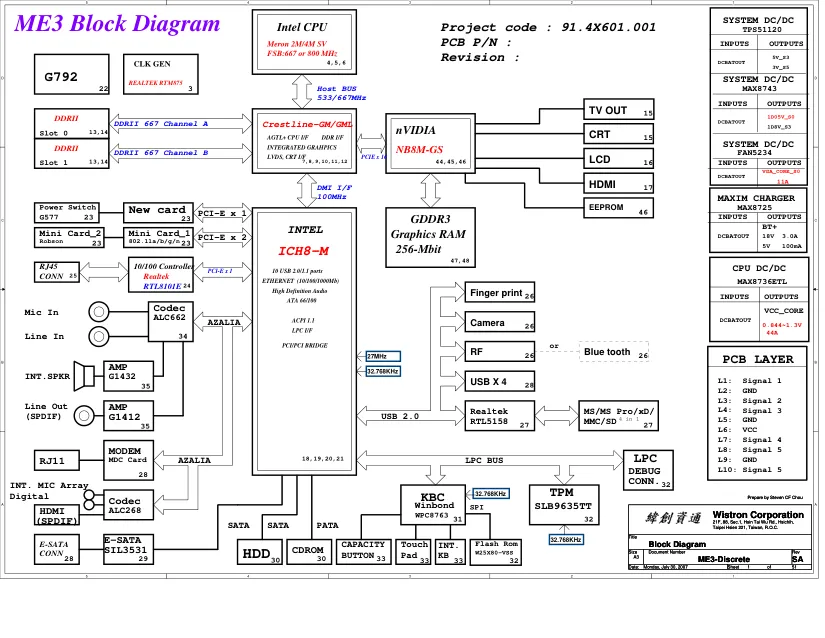The height and width of the screenshot is (638, 825).
Task: Click the Codec ALC268 block
Action: [128, 505]
